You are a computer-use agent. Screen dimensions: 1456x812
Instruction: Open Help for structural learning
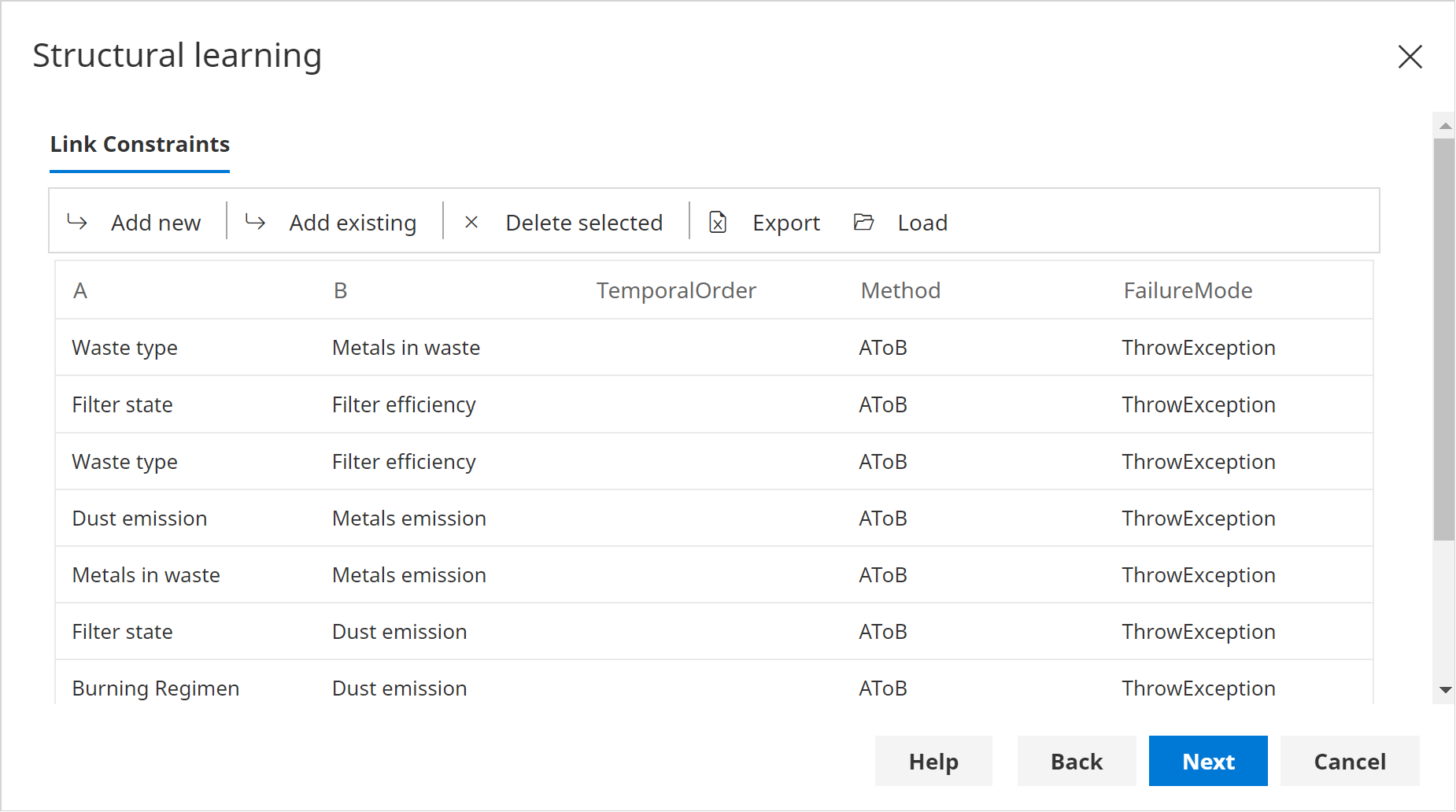933,761
